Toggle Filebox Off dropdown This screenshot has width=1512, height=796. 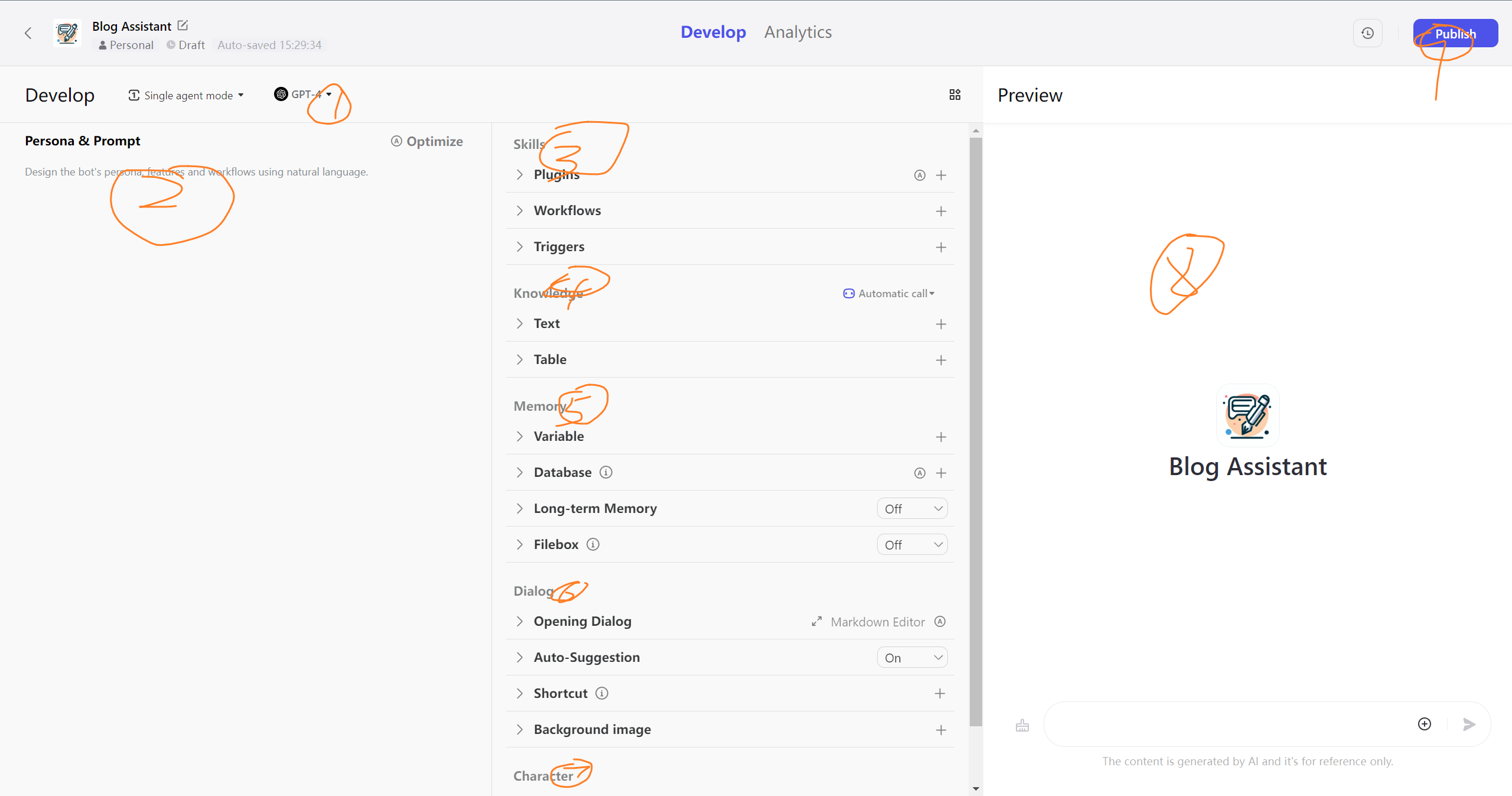pos(912,545)
